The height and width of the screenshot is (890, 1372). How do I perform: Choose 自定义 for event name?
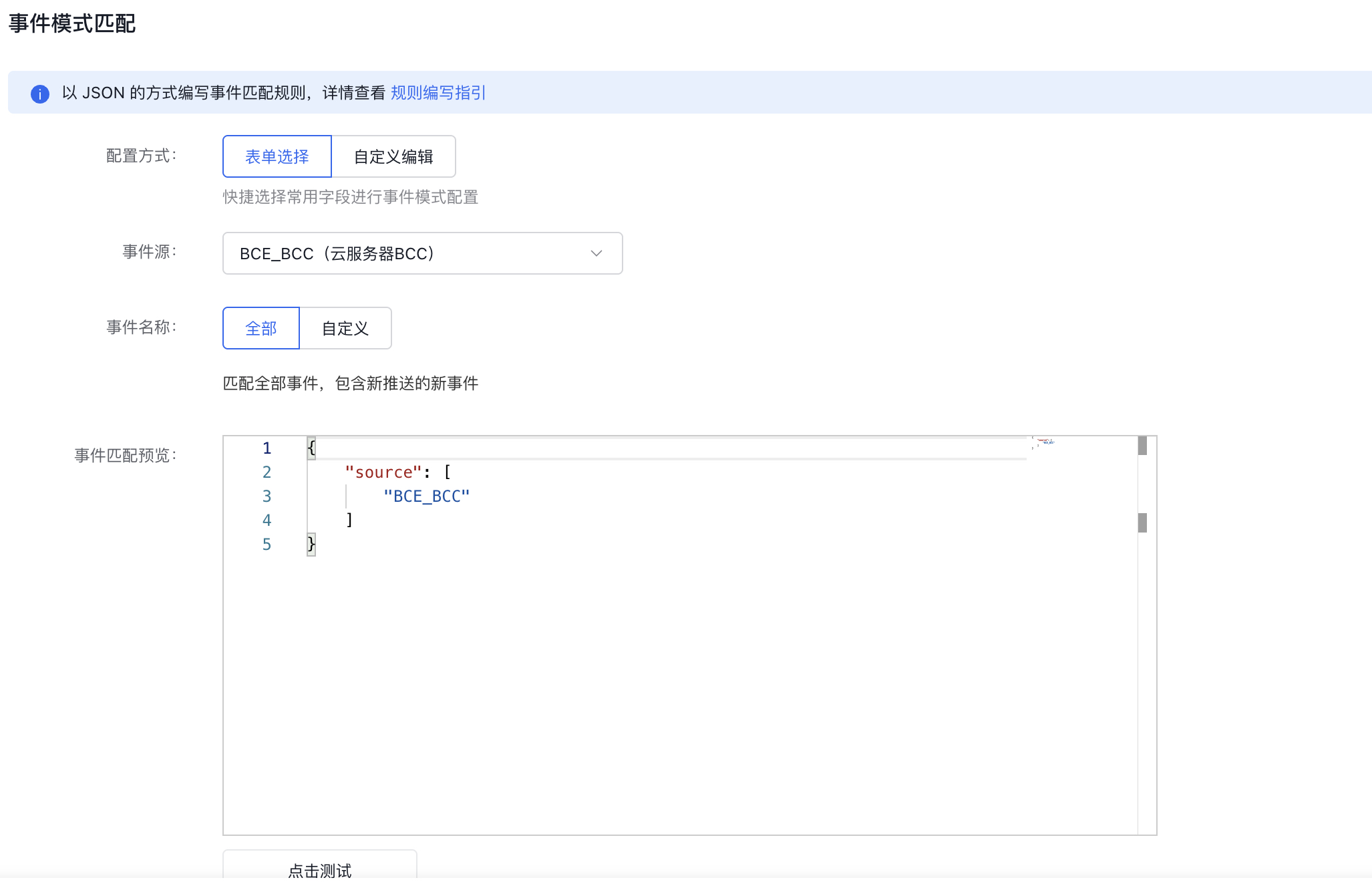pyautogui.click(x=345, y=328)
